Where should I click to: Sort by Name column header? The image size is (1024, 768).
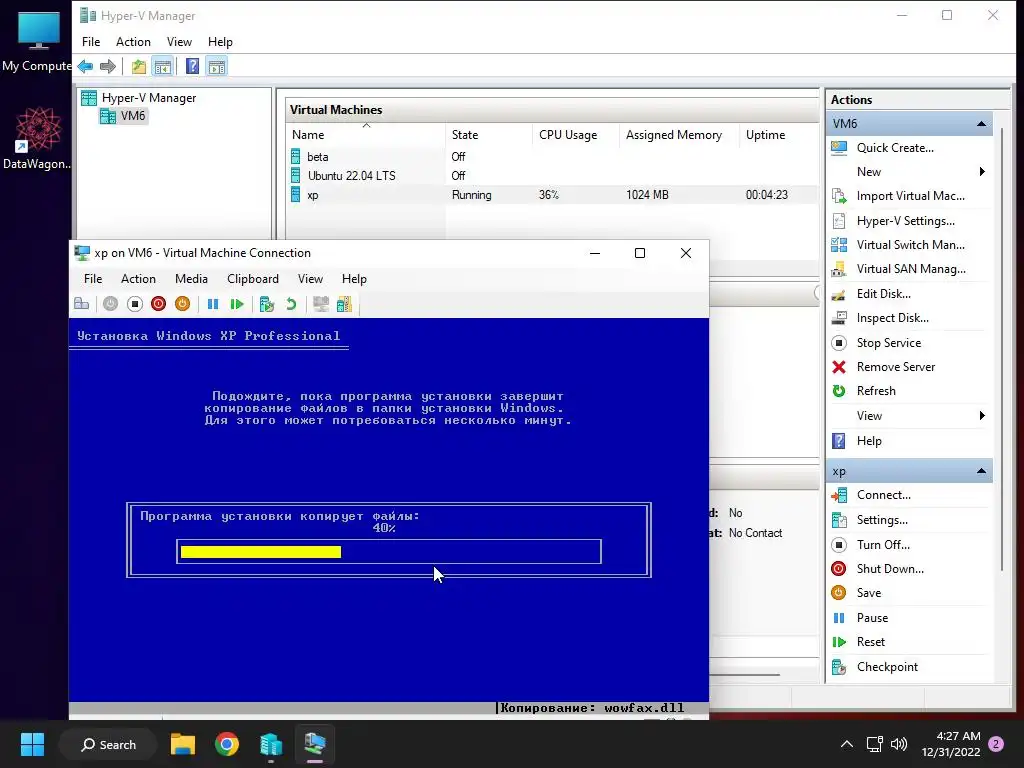(x=366, y=135)
